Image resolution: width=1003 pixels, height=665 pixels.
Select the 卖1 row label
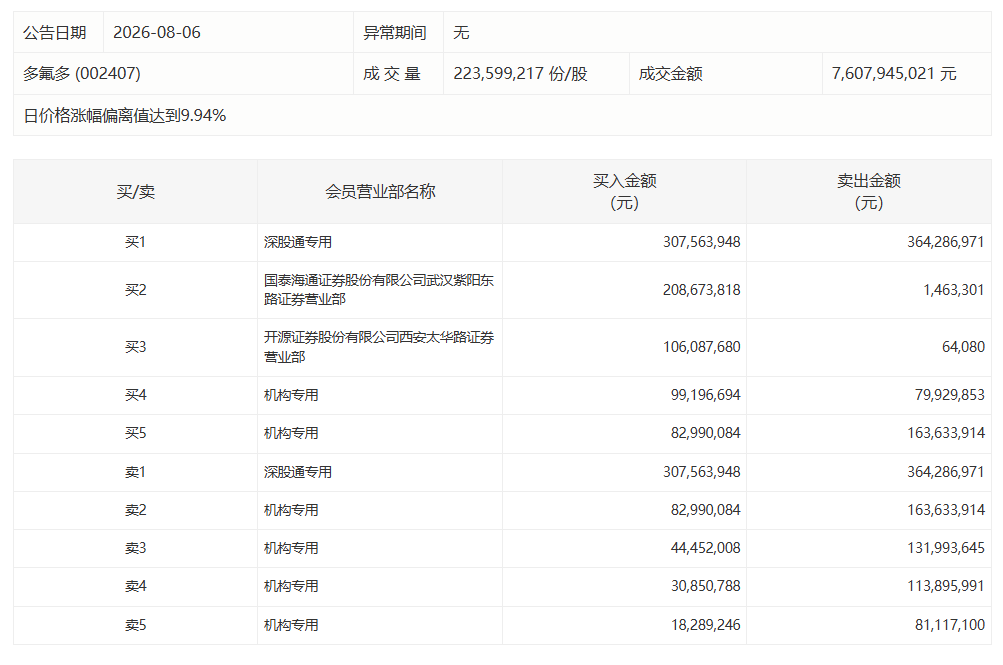click(x=136, y=473)
